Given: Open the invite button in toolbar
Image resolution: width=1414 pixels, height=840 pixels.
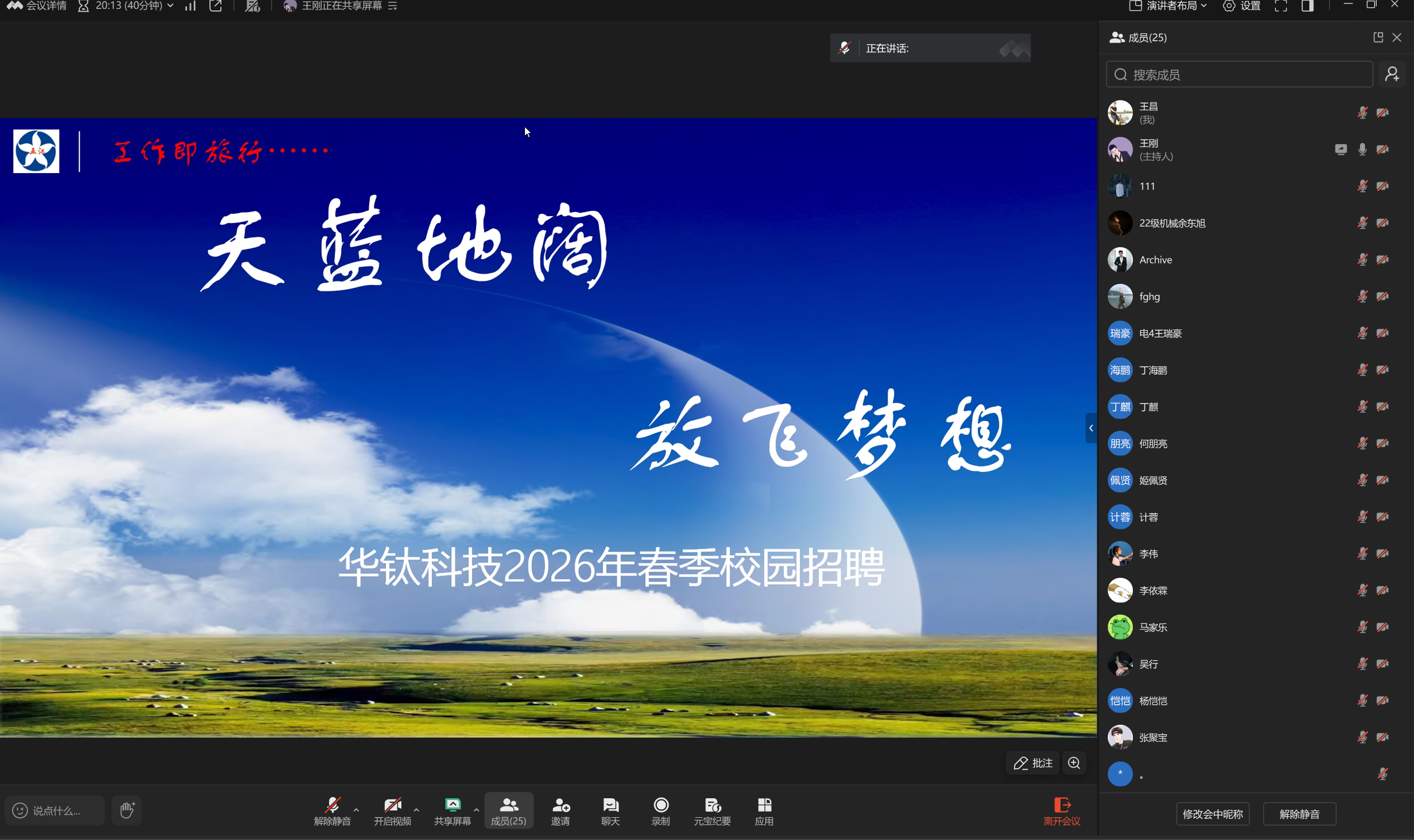Looking at the screenshot, I should [561, 811].
